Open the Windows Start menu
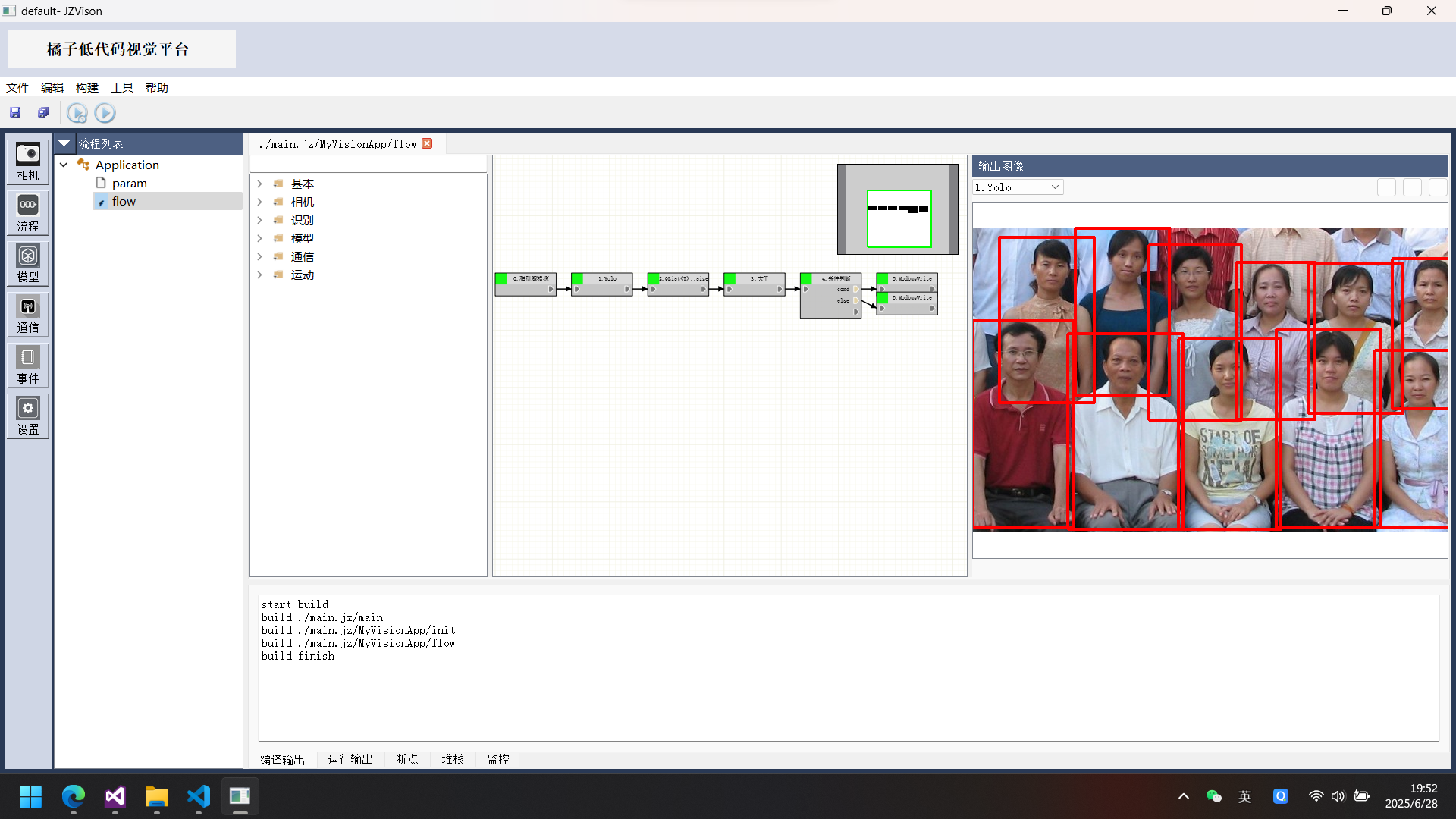The width and height of the screenshot is (1456, 819). click(x=31, y=796)
